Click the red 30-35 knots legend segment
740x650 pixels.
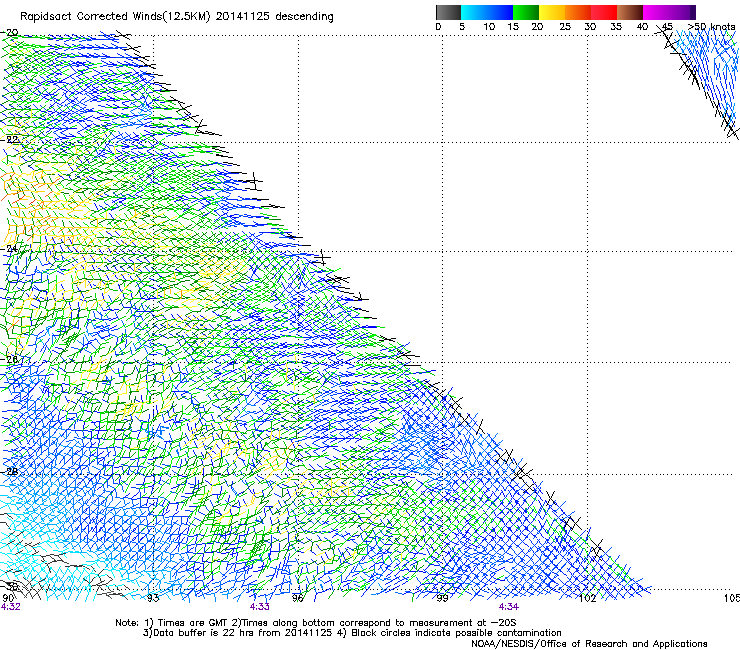pos(604,12)
